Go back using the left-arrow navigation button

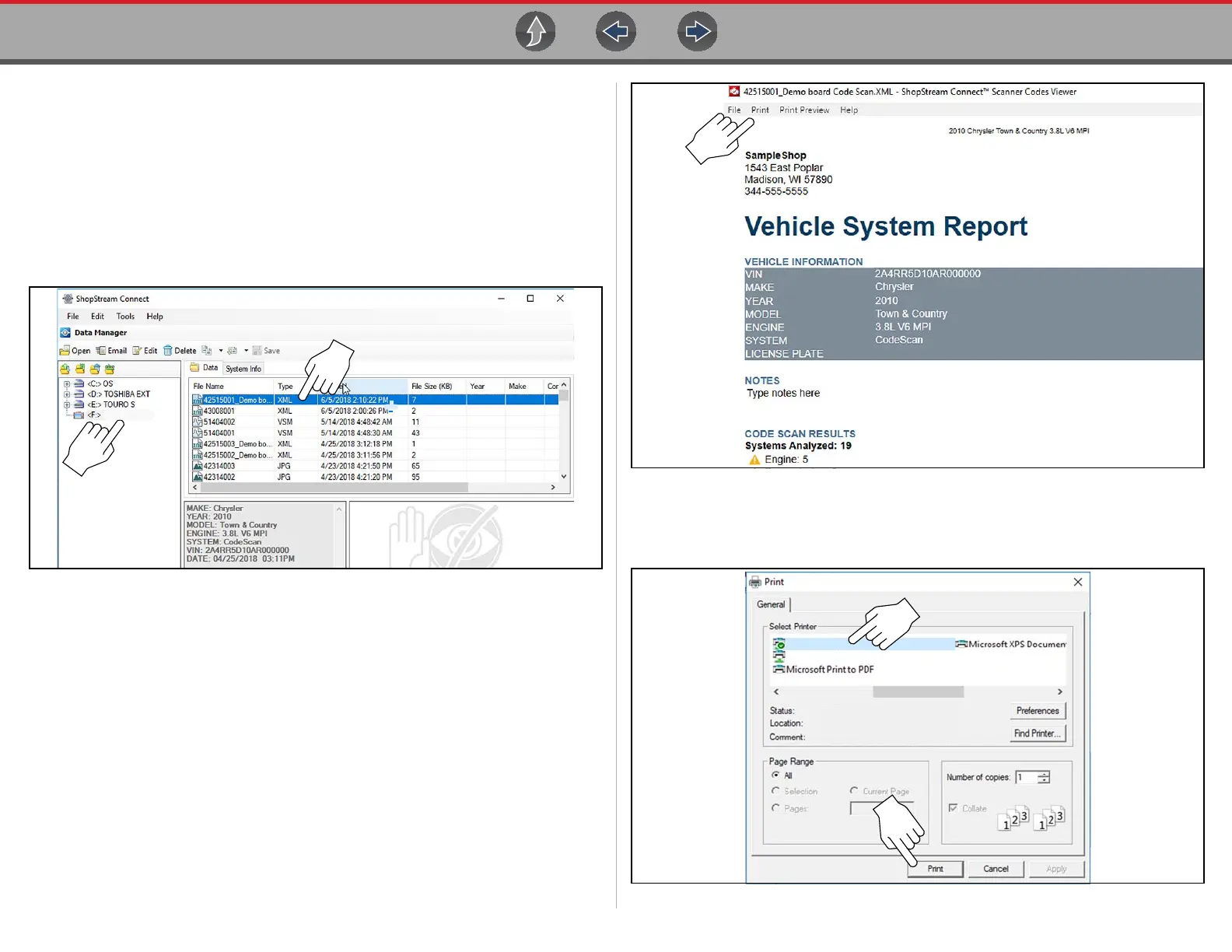(x=616, y=32)
